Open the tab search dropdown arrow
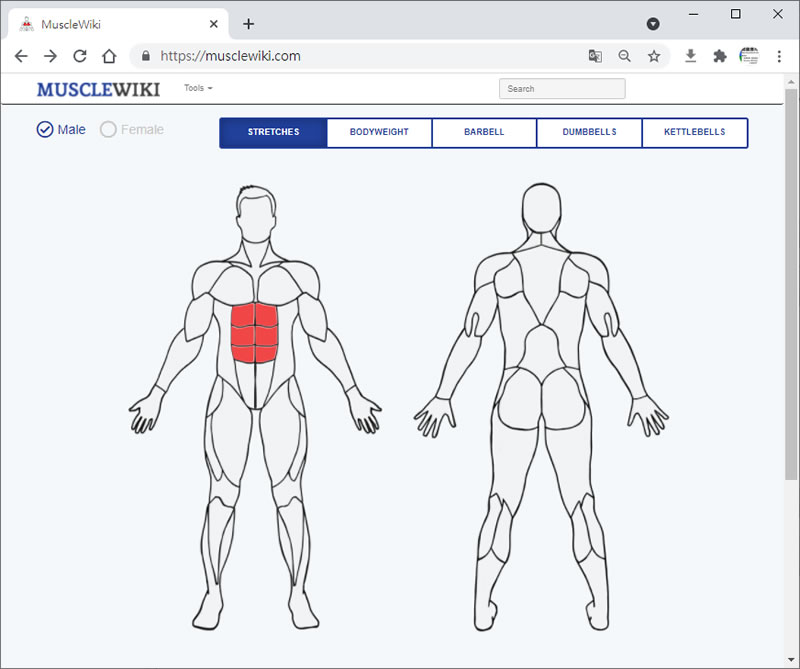Image resolution: width=800 pixels, height=669 pixels. pyautogui.click(x=653, y=24)
